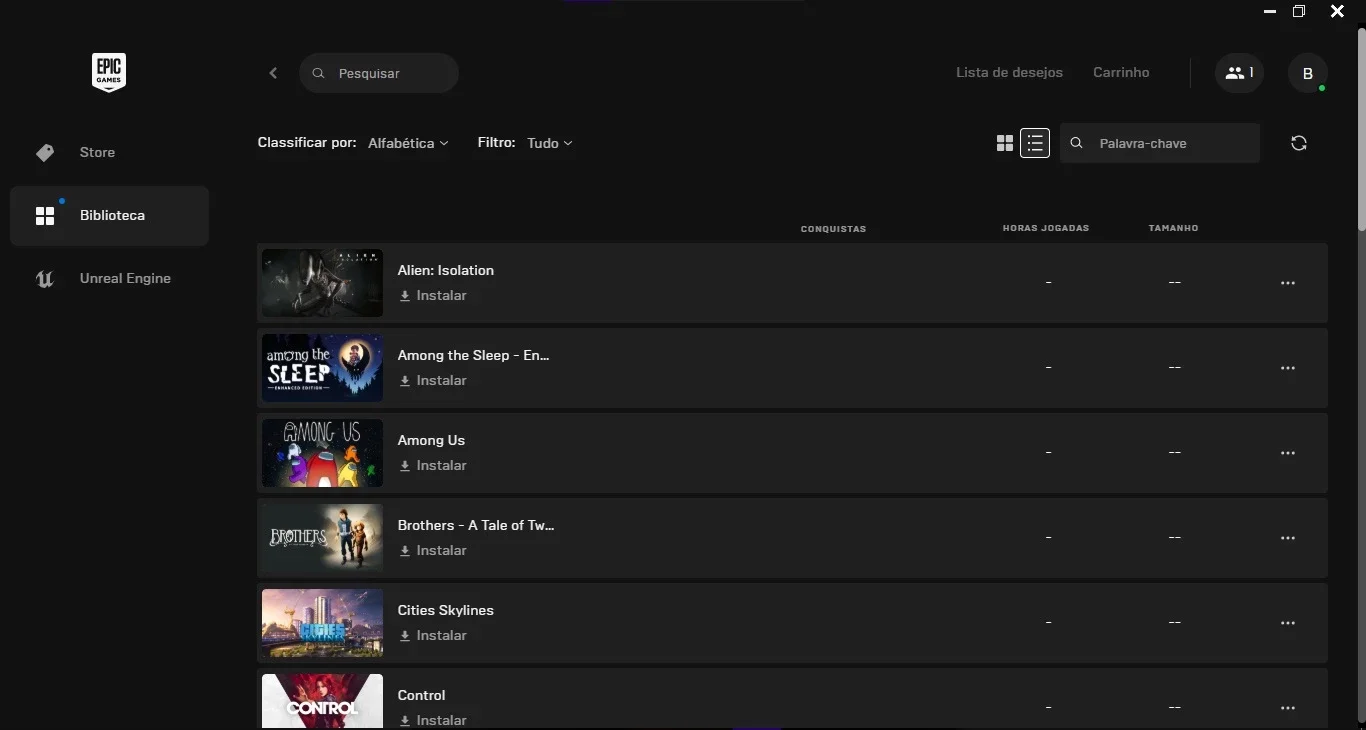
Task: Open options menu for Control
Action: pyautogui.click(x=1288, y=708)
